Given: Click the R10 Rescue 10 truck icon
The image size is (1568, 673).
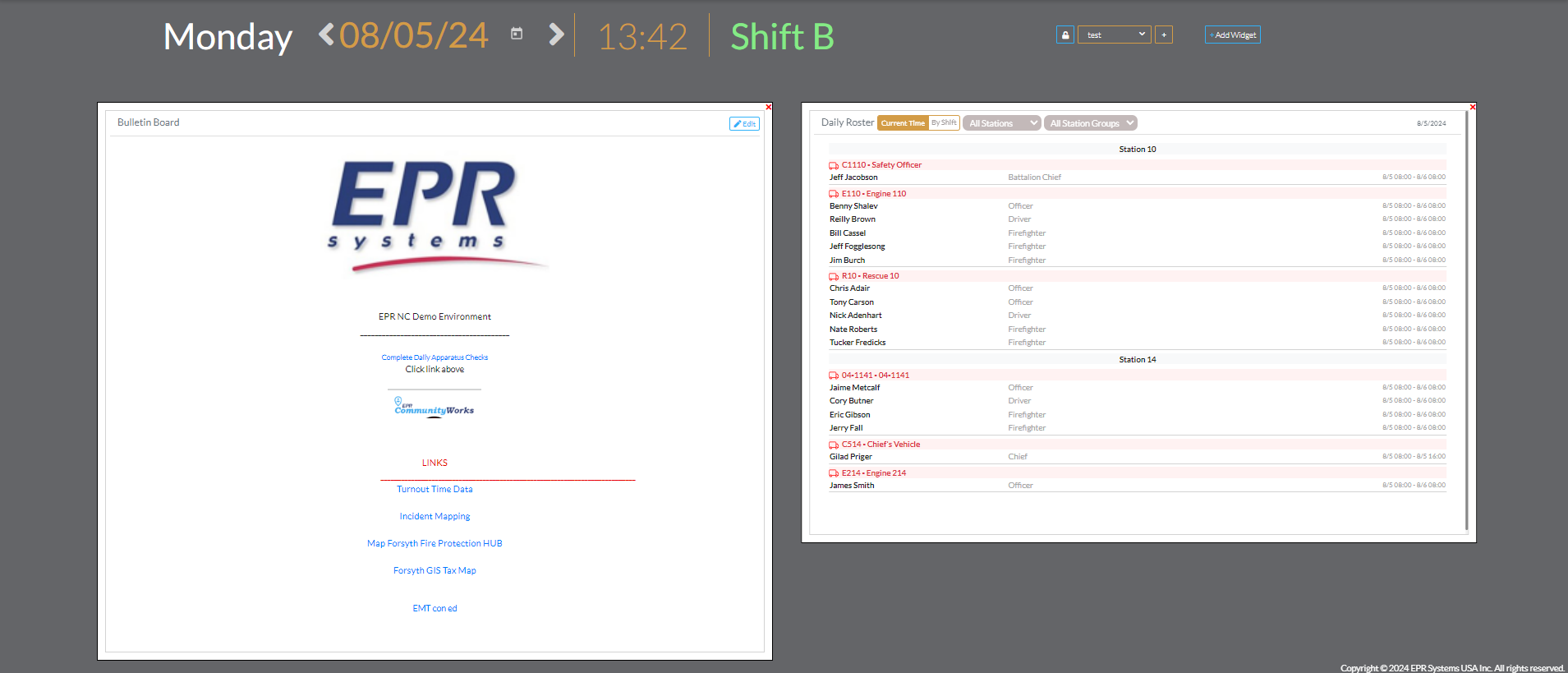Looking at the screenshot, I should (x=834, y=276).
